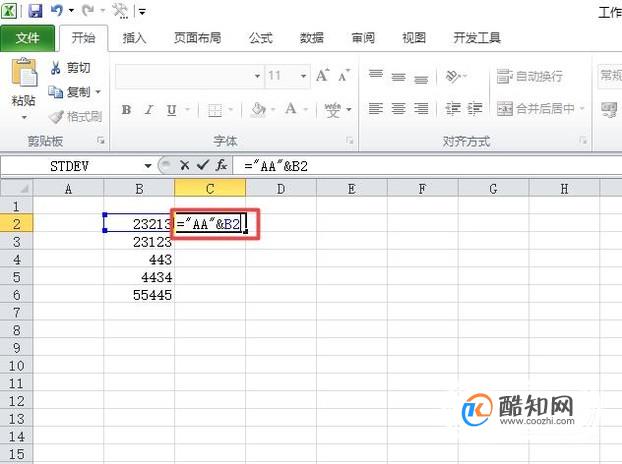Open the 公式 ribbon tab
This screenshot has height=464, width=622.
[x=260, y=38]
